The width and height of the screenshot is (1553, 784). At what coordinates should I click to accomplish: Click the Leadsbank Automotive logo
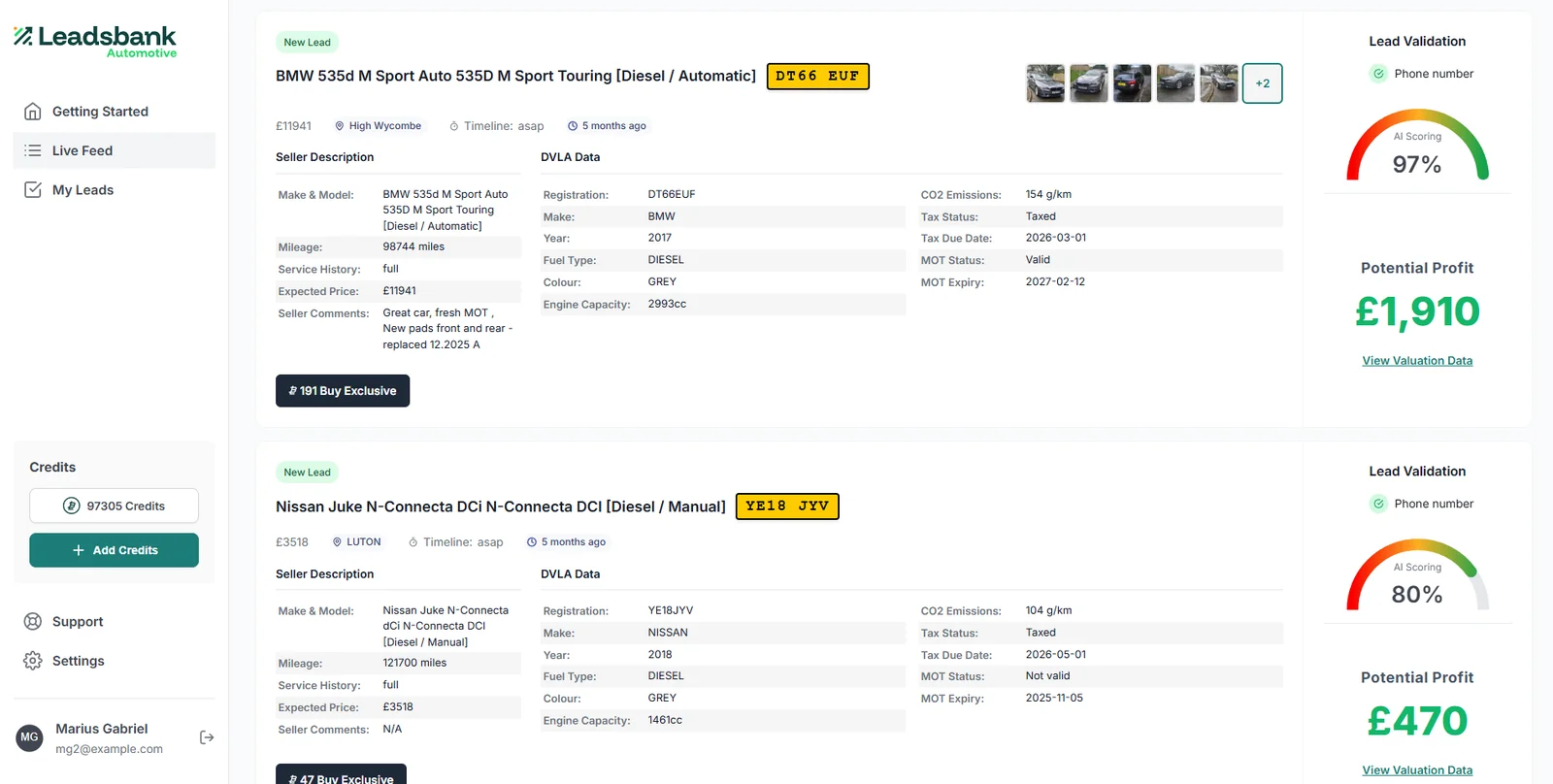pyautogui.click(x=95, y=42)
